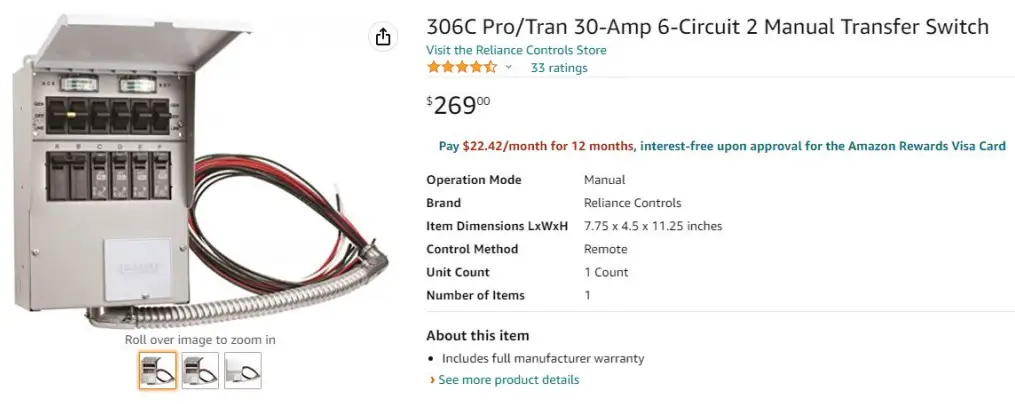This screenshot has width=1015, height=404.
Task: Click the $269 price
Action: [459, 105]
